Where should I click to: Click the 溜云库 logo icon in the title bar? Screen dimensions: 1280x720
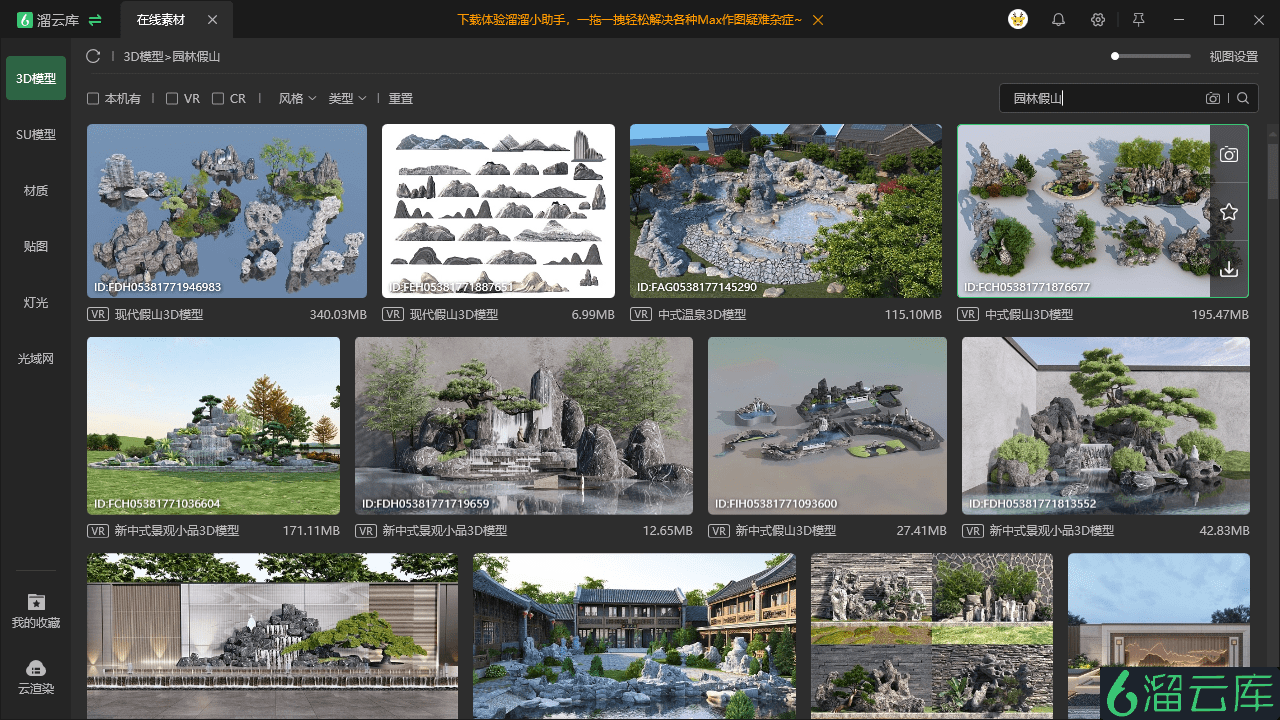[25, 20]
